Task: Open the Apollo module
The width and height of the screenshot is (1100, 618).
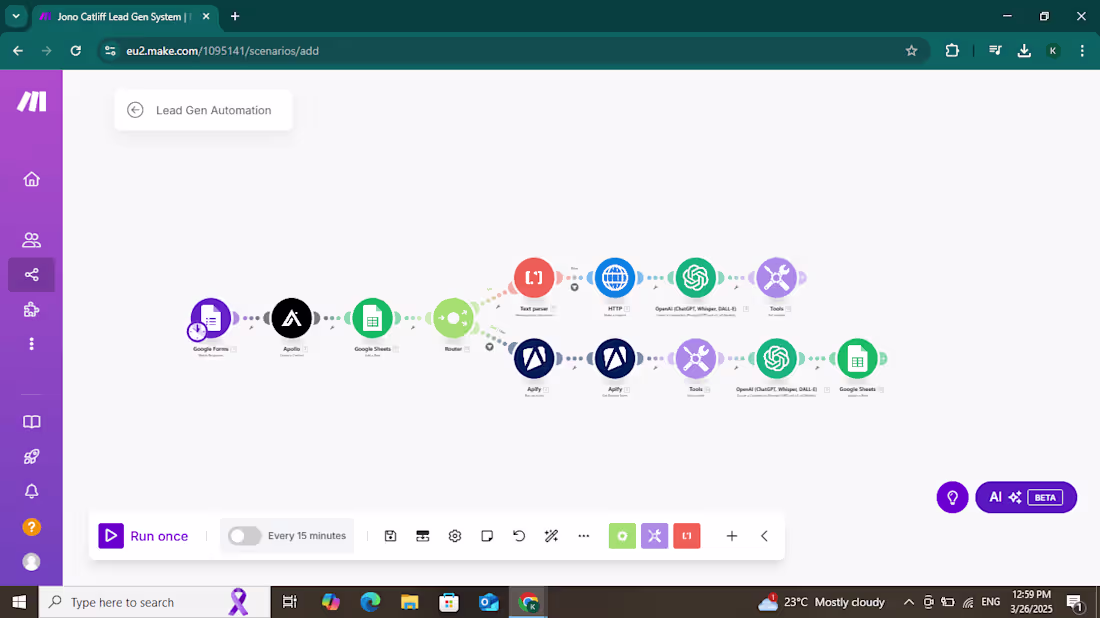Action: [x=292, y=318]
